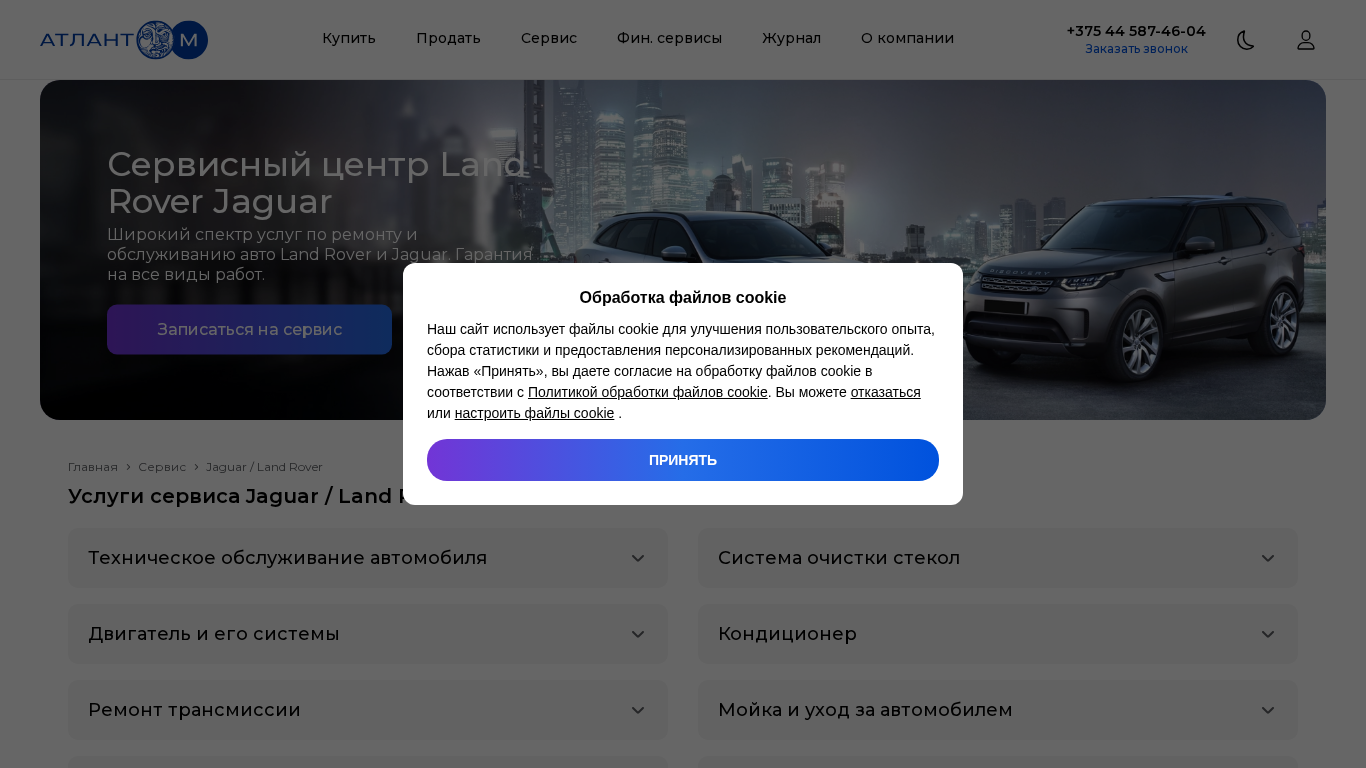Open the О компании menu
This screenshot has width=1366, height=768.
click(x=907, y=38)
